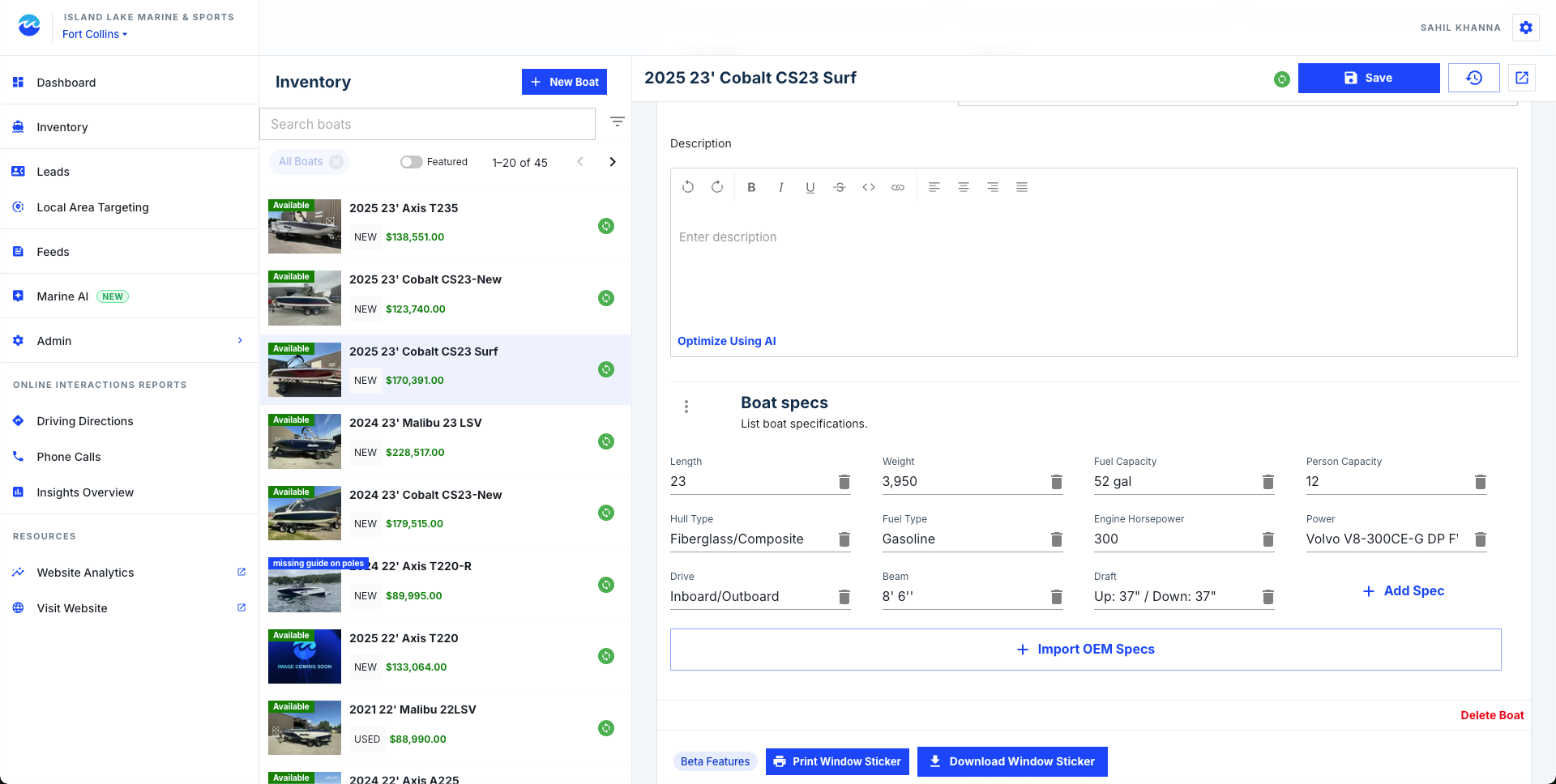Click Add Spec
The height and width of the screenshot is (784, 1556).
click(x=1404, y=591)
